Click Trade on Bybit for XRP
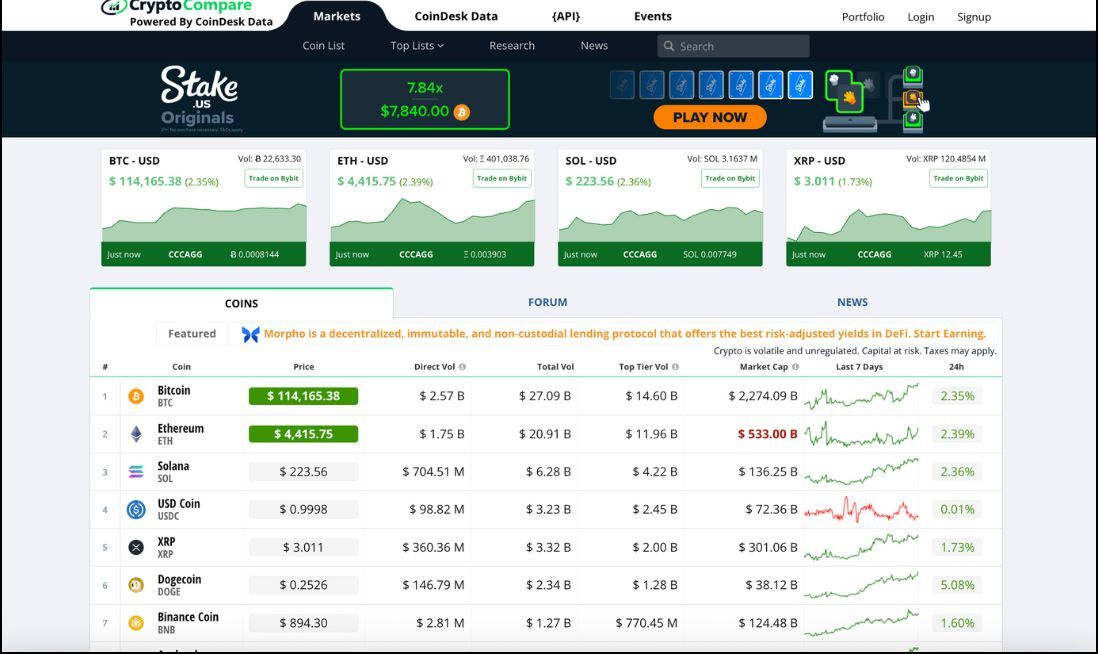The height and width of the screenshot is (654, 1098). (959, 179)
